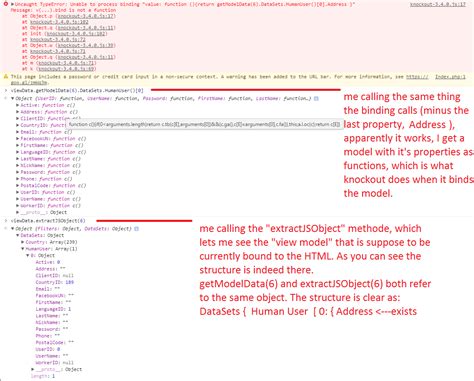Collapse the 0: Object array entry

coord(28,255)
